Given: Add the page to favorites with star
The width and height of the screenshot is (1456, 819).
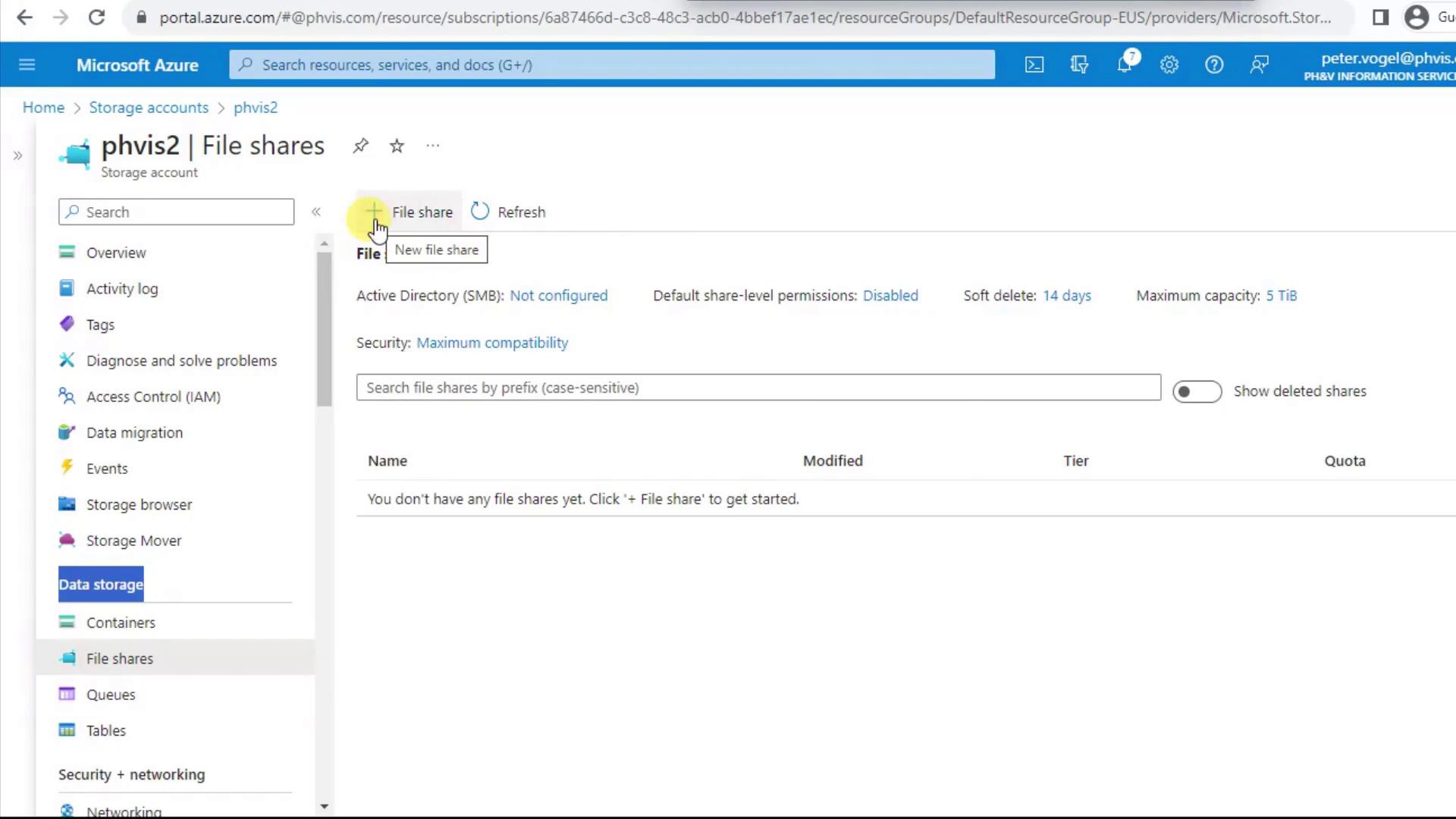Looking at the screenshot, I should coord(397,146).
